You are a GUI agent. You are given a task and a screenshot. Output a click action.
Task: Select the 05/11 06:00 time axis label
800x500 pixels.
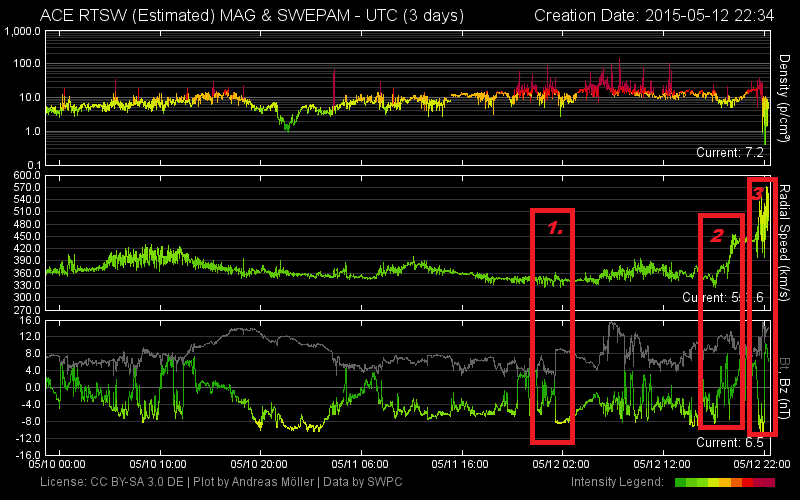(360, 464)
